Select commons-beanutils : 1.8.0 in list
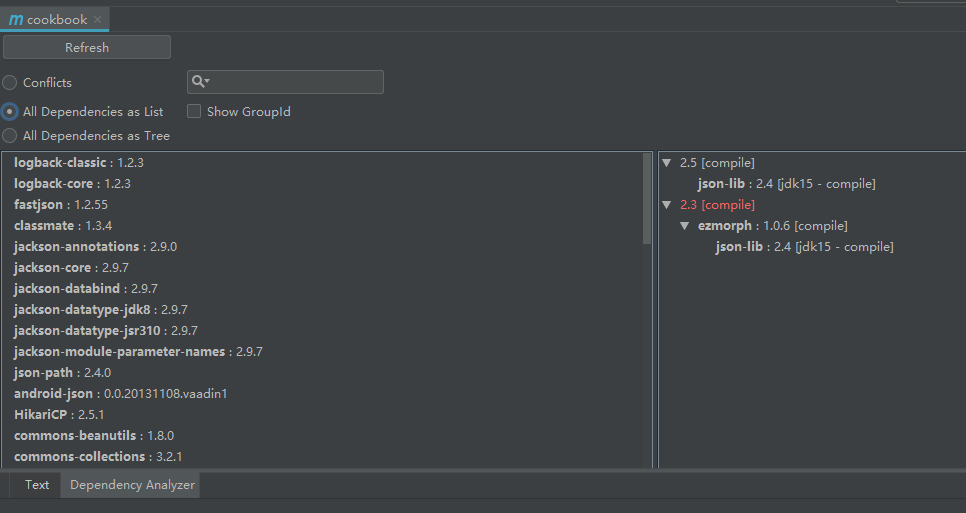Image resolution: width=966 pixels, height=513 pixels. tap(94, 435)
